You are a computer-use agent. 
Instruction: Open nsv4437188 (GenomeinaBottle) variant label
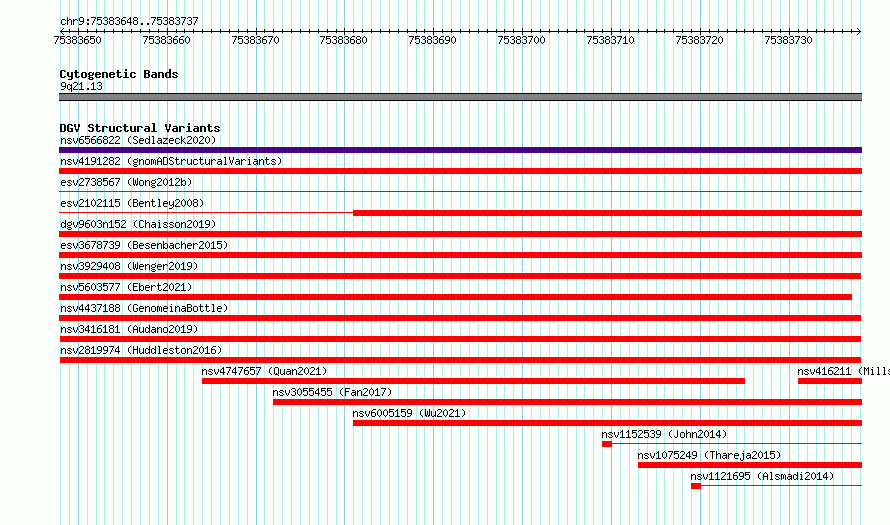tap(144, 308)
